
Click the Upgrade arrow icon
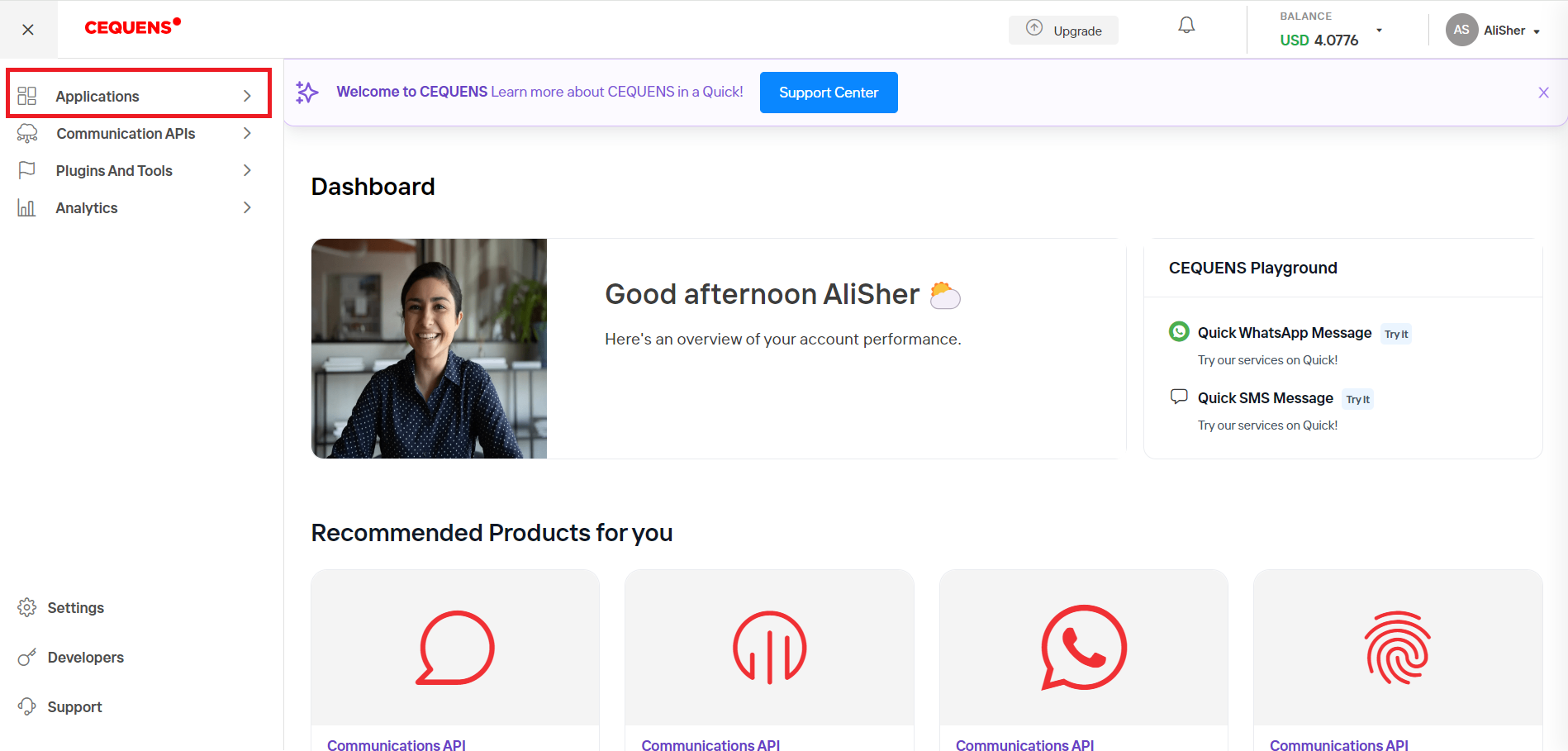click(1034, 27)
